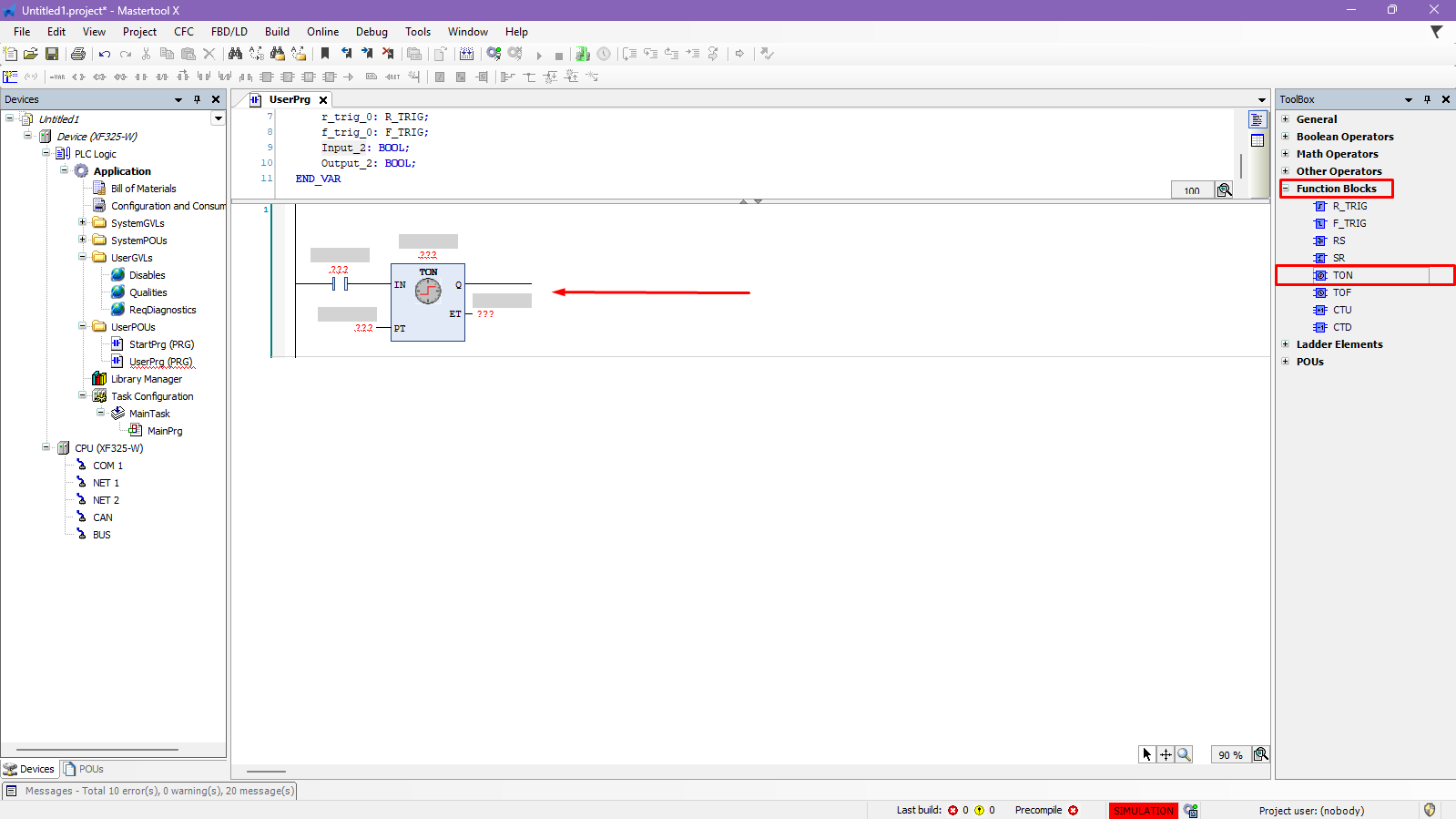Select the TON function block in ToolBox
1456x819 pixels.
(x=1342, y=275)
